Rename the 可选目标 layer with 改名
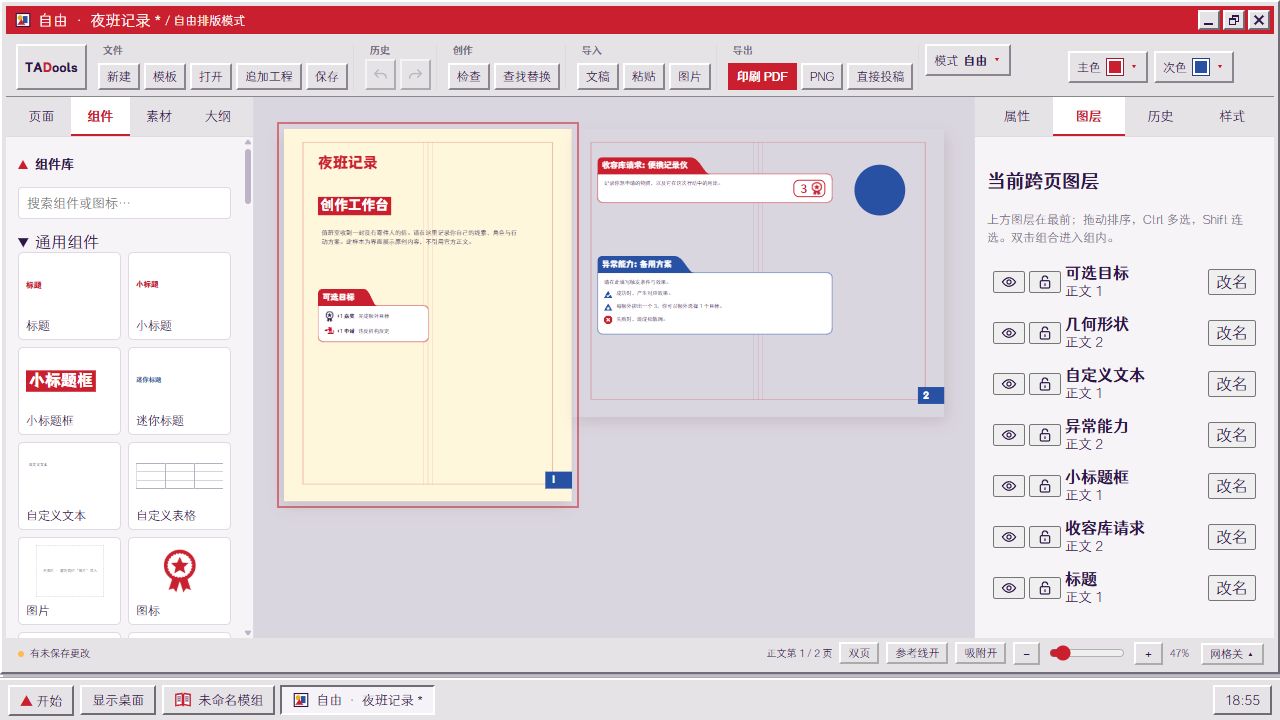The image size is (1280, 720). [x=1232, y=282]
